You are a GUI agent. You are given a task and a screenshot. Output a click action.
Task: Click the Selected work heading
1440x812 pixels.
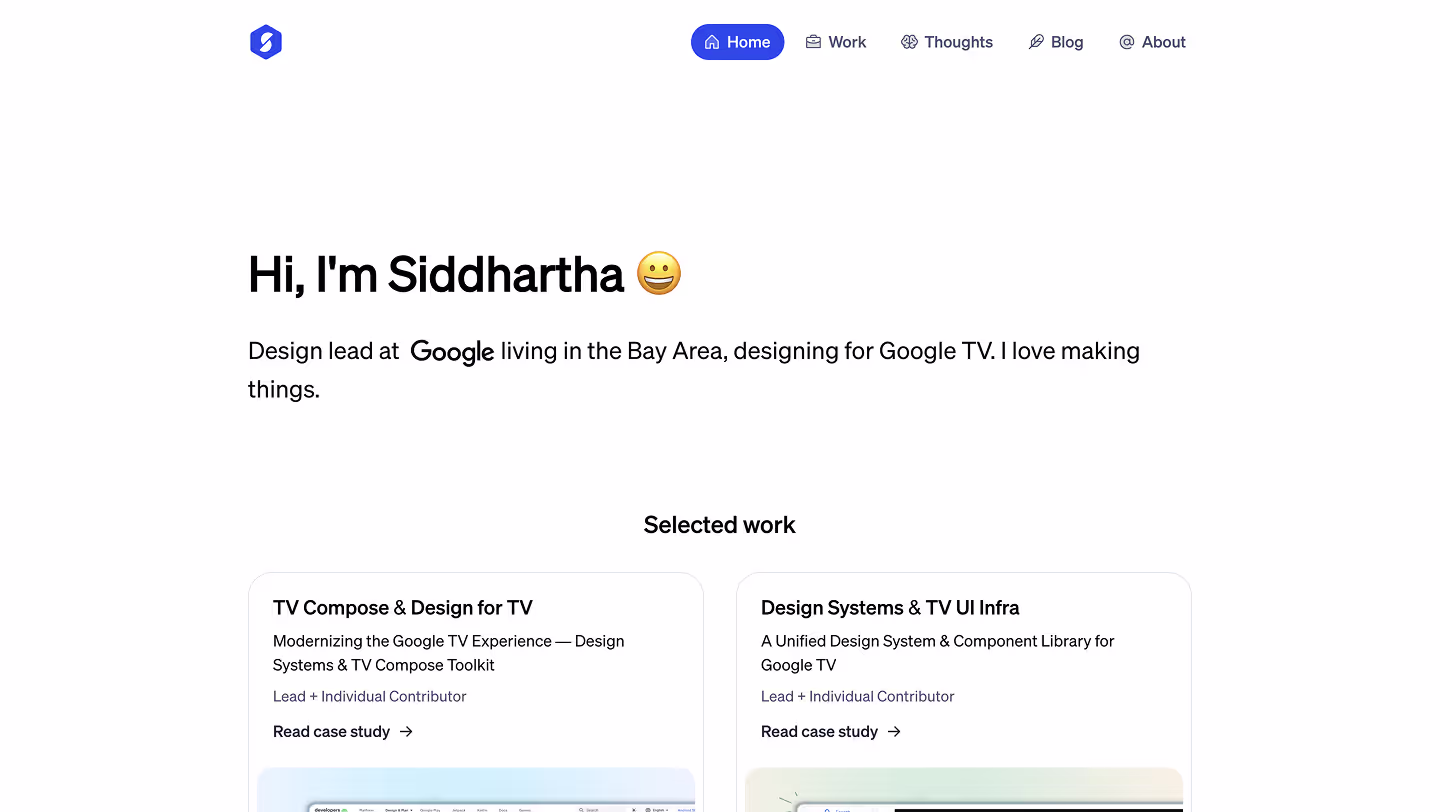(x=719, y=524)
